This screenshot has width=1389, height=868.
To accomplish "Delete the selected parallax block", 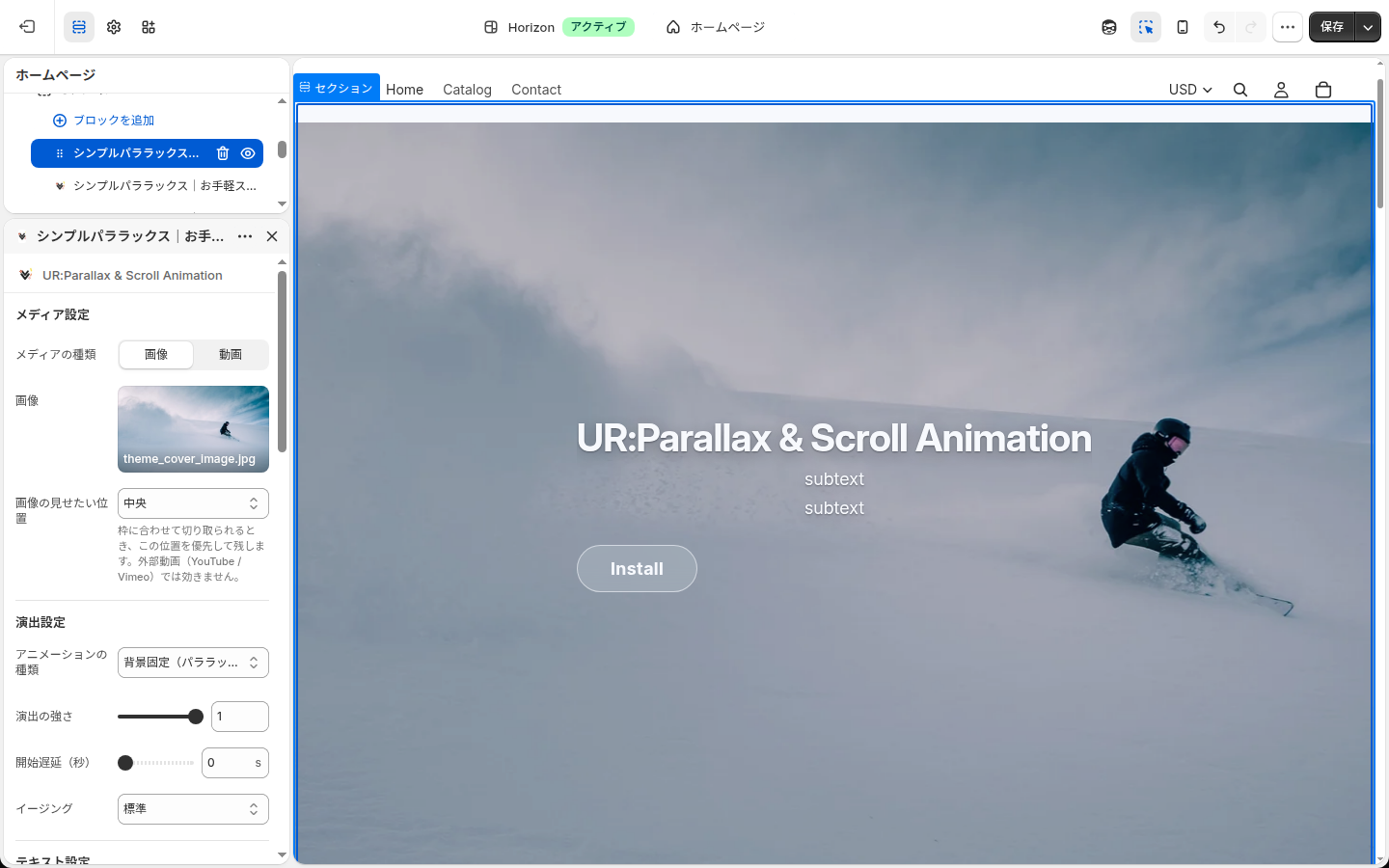I will coord(223,153).
